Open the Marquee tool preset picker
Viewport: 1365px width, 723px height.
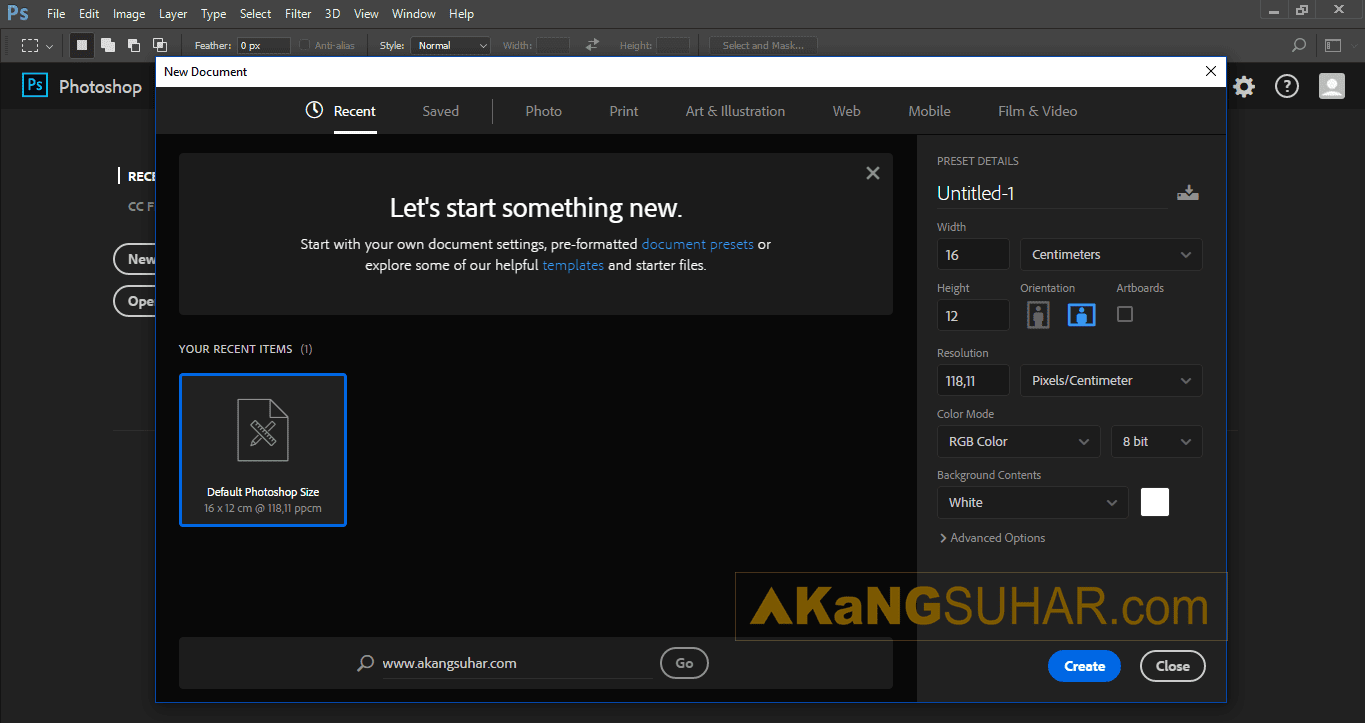coord(37,45)
